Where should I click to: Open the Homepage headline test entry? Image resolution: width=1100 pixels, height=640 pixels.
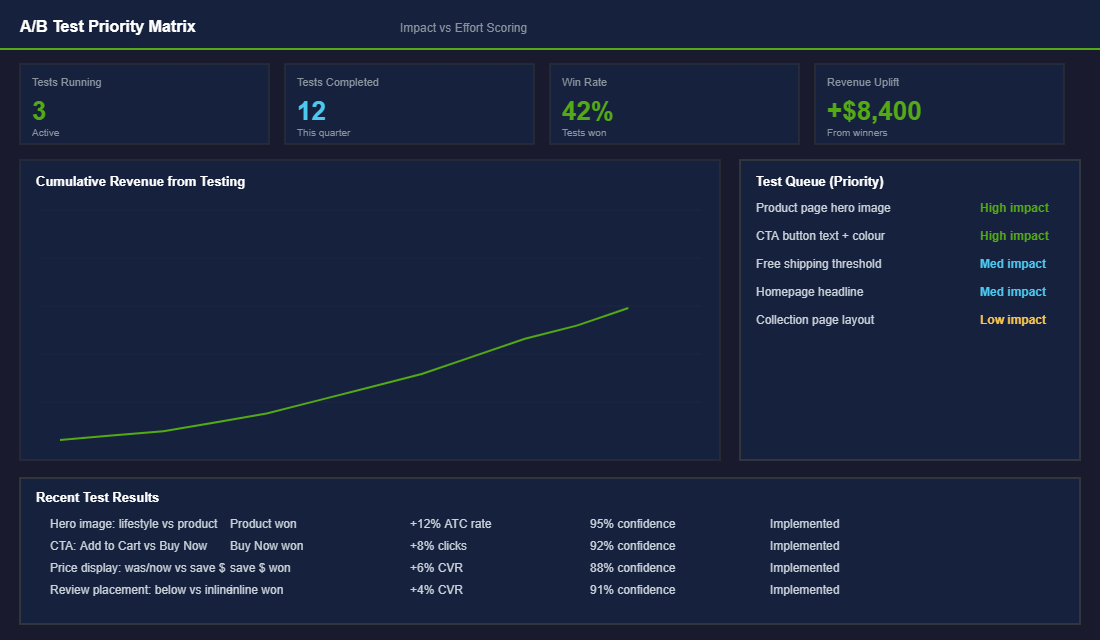(810, 291)
